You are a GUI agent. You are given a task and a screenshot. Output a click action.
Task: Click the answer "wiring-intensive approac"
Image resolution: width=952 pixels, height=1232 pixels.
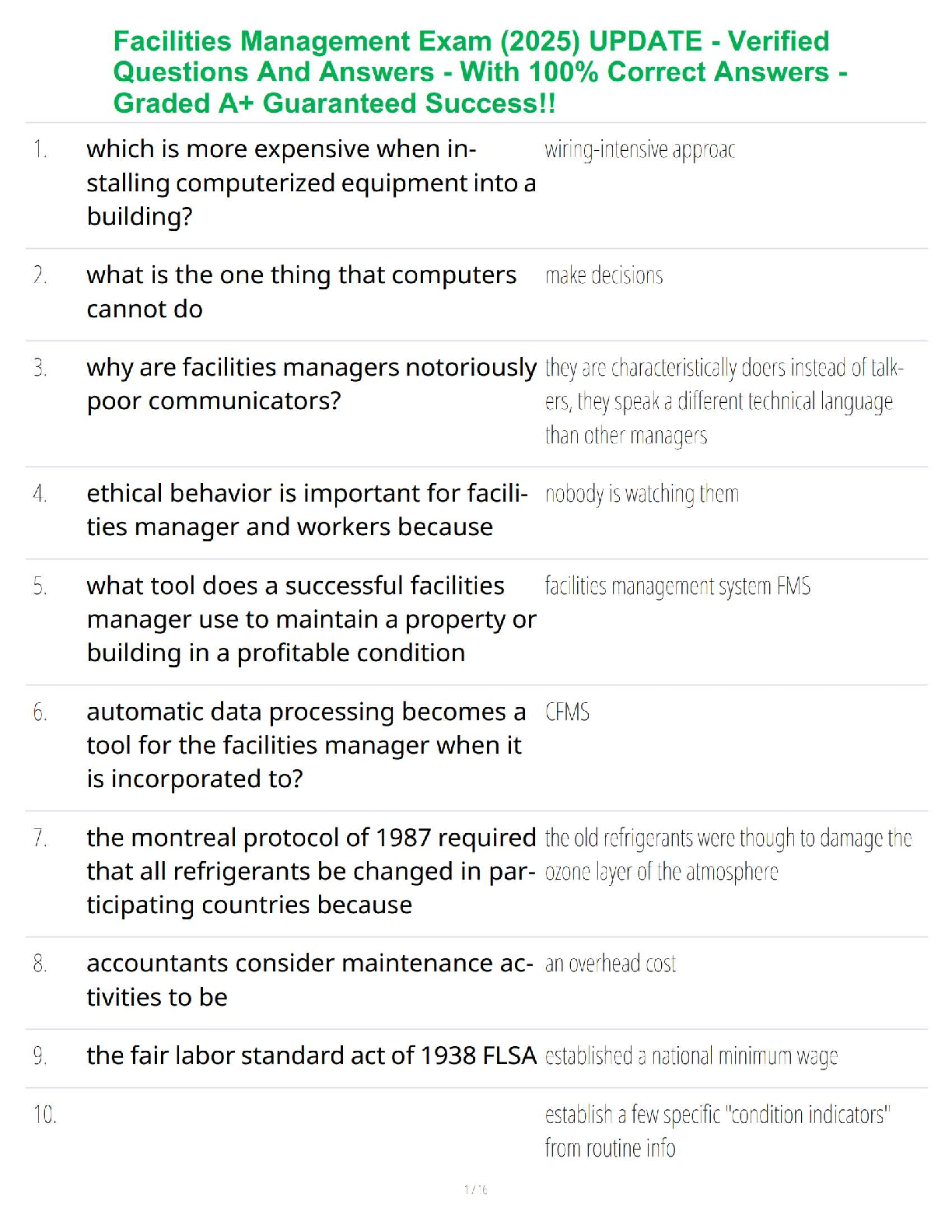pos(639,149)
